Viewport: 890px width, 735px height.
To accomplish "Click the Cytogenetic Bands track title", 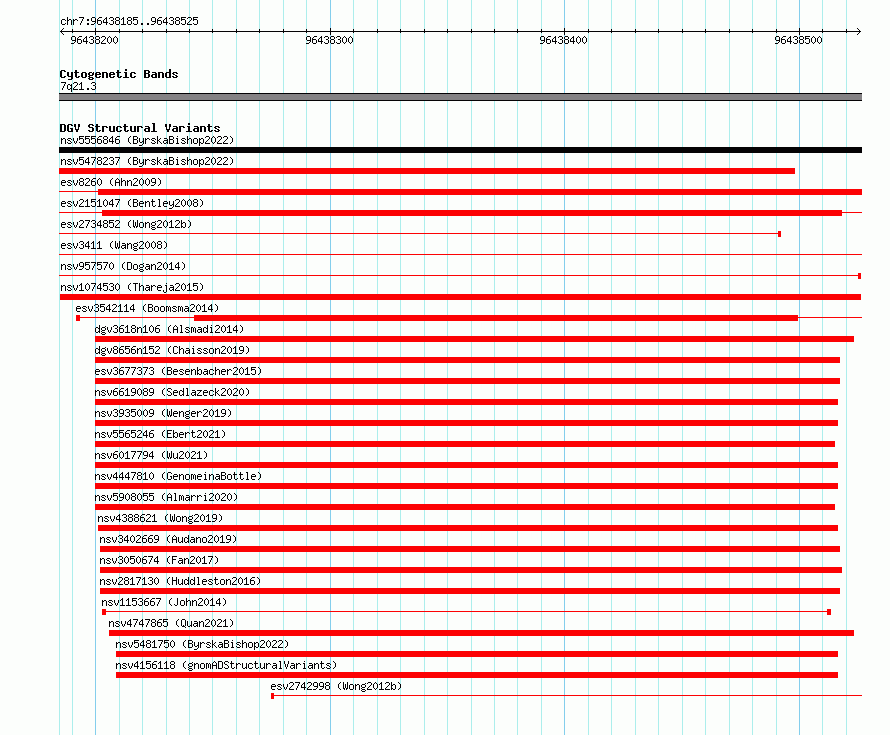I will pos(119,74).
